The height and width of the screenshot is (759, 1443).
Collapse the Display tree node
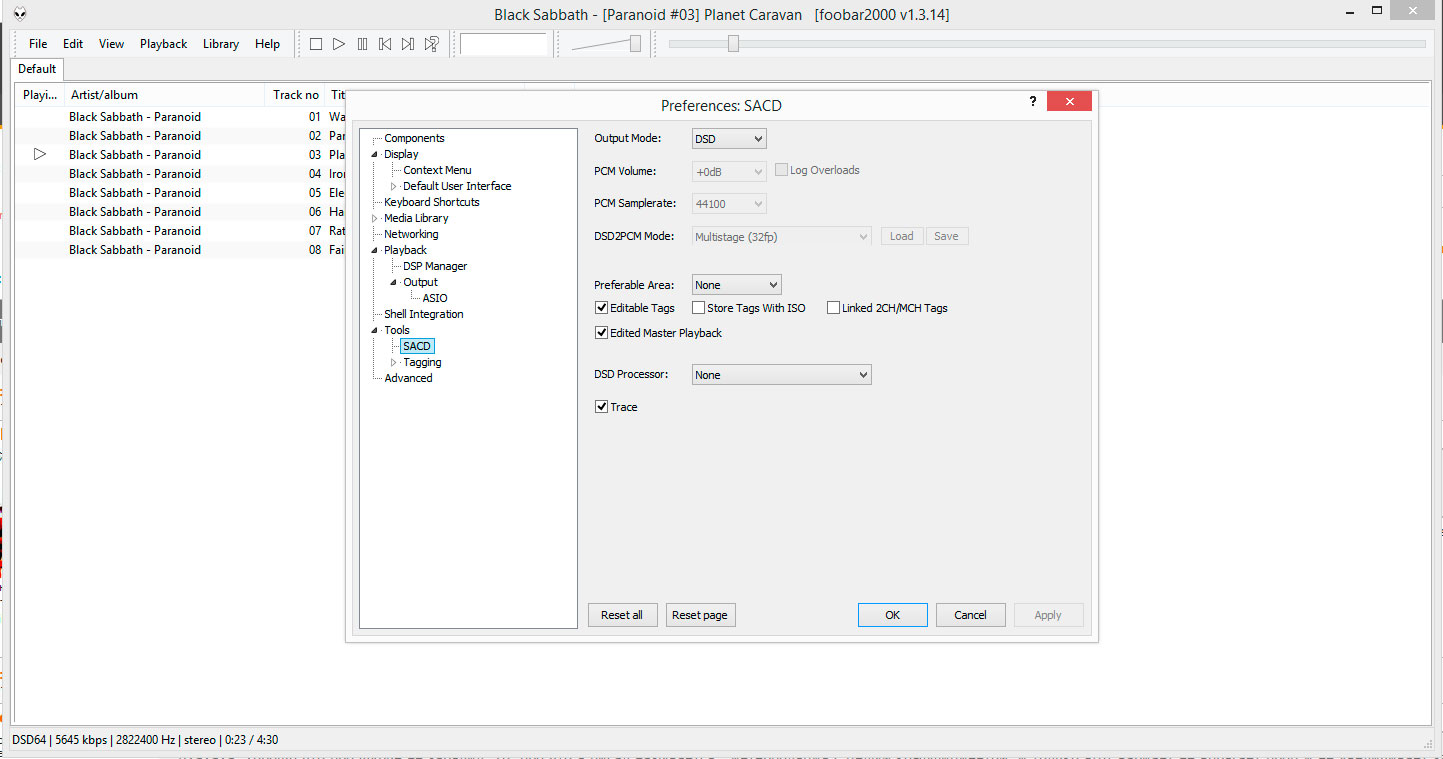coord(375,154)
